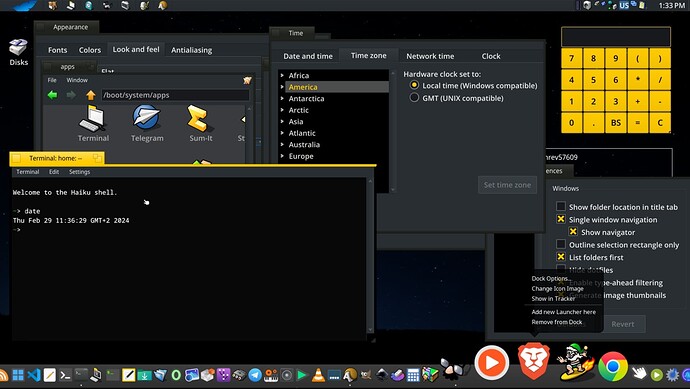The height and width of the screenshot is (389, 690).
Task: Open Antialiasing tab in Appearance
Action: (191, 50)
